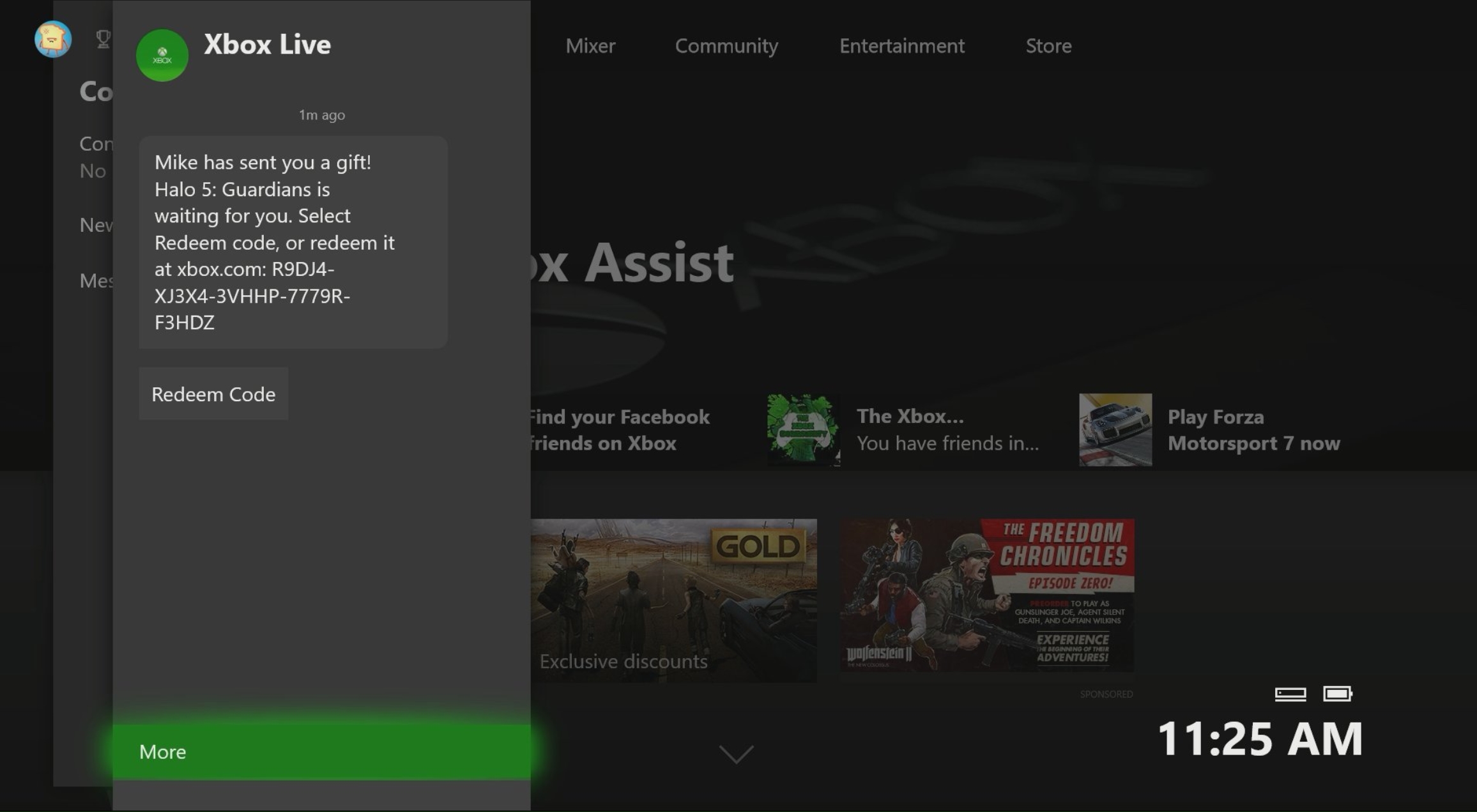
Task: Open The Xbox club thumbnail
Action: pyautogui.click(x=804, y=429)
